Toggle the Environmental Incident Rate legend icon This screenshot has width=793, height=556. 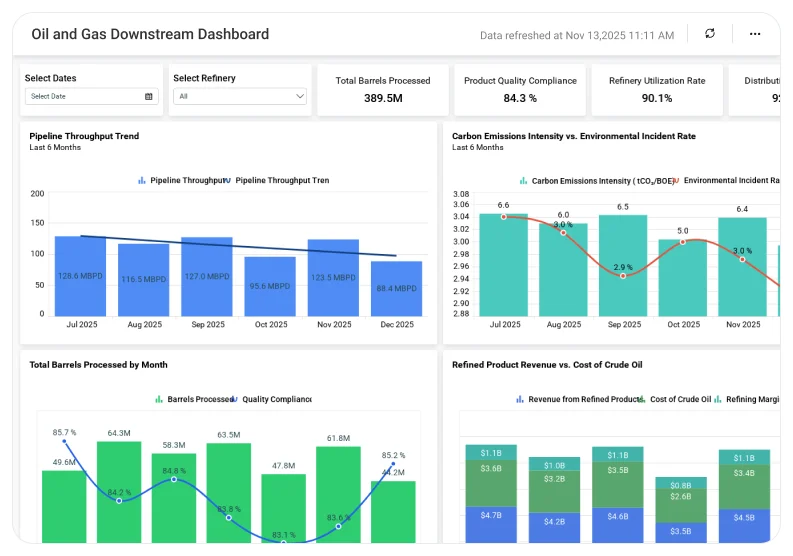[676, 181]
